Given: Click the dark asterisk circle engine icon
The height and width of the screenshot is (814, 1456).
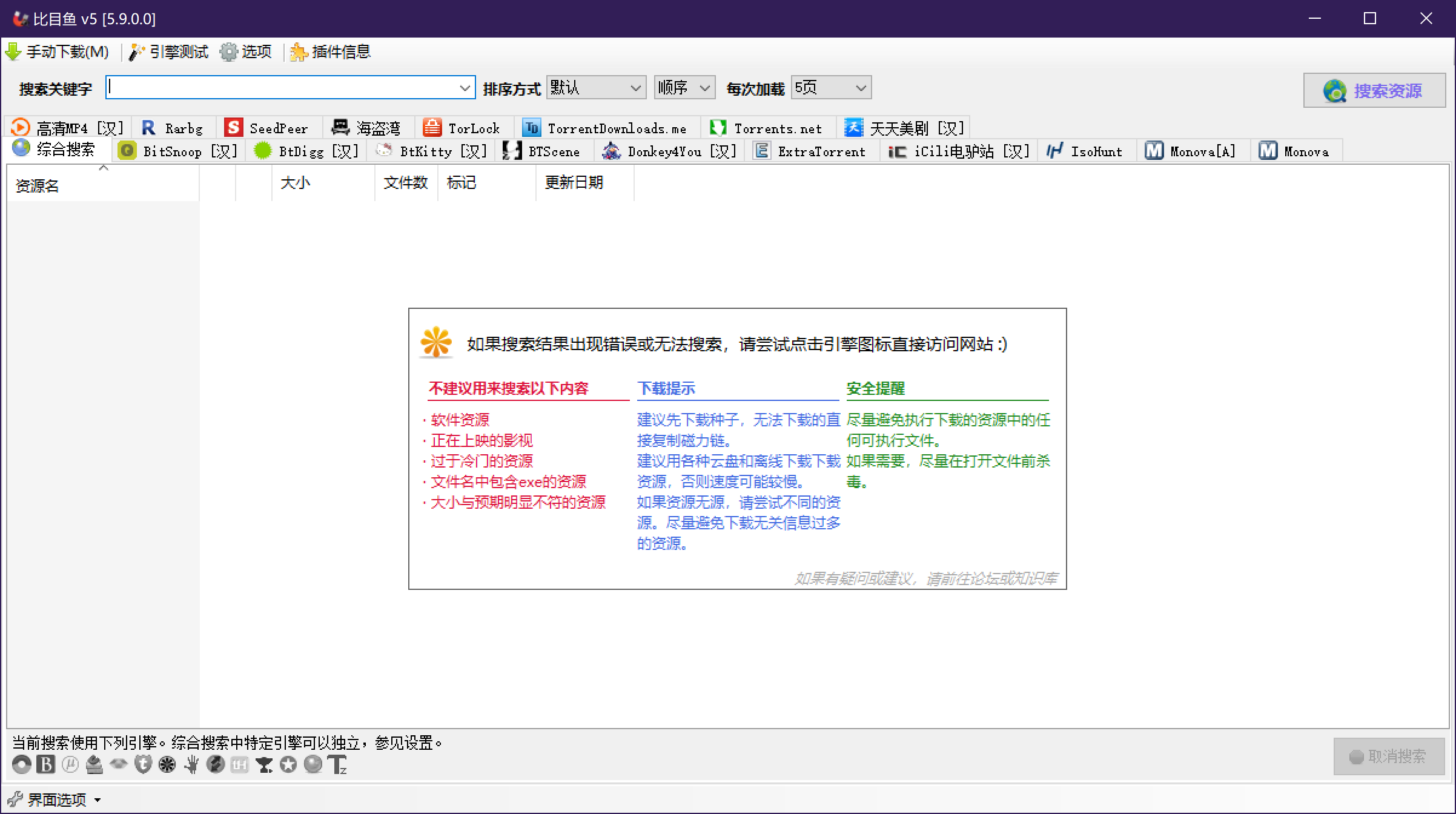Looking at the screenshot, I should coord(167,764).
